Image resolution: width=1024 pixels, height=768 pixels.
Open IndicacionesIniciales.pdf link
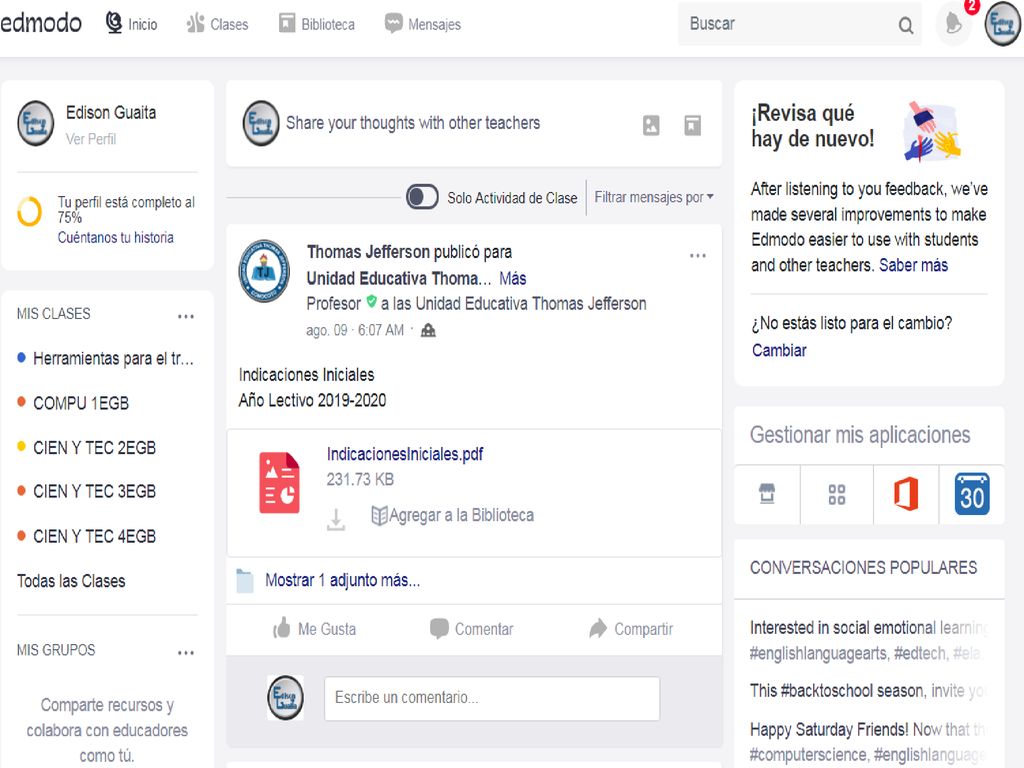point(405,454)
